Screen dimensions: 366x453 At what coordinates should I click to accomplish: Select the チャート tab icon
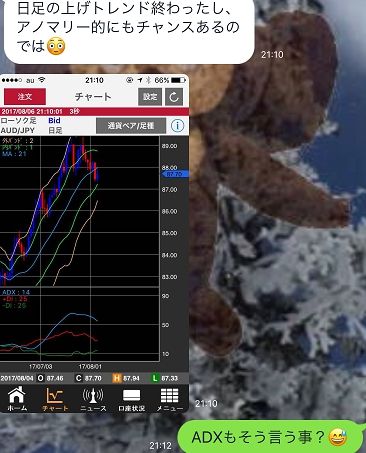click(55, 399)
